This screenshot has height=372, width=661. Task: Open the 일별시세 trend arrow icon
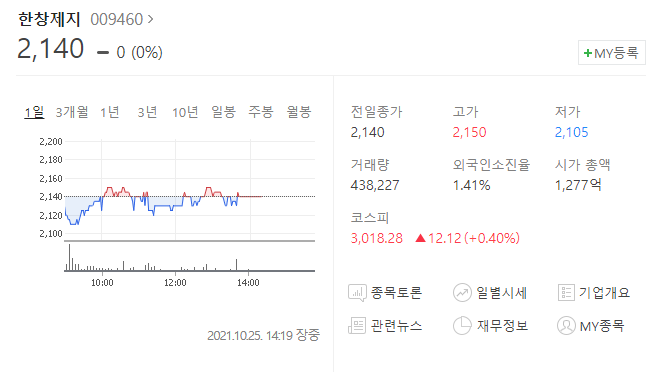pos(462,293)
